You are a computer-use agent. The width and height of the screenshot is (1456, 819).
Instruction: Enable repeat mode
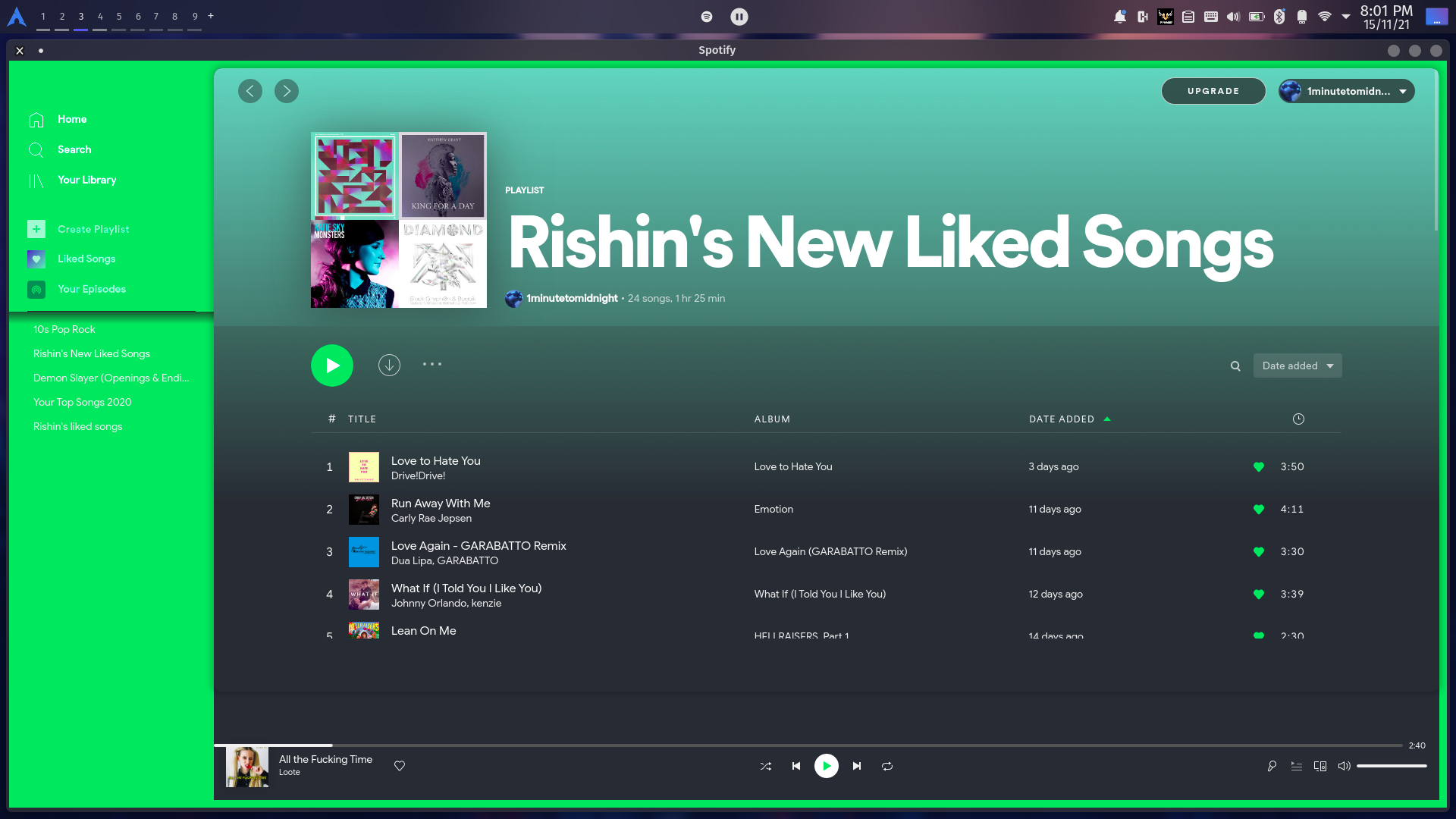(887, 766)
